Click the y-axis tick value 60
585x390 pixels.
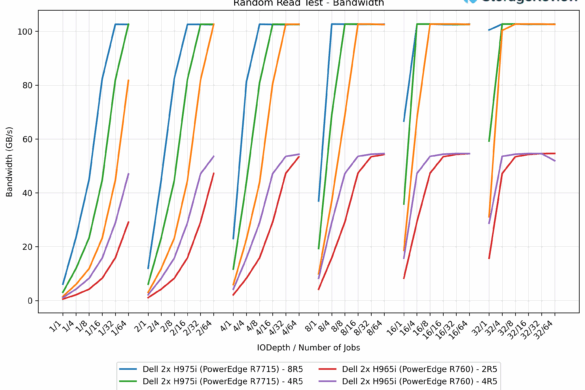tap(28, 139)
